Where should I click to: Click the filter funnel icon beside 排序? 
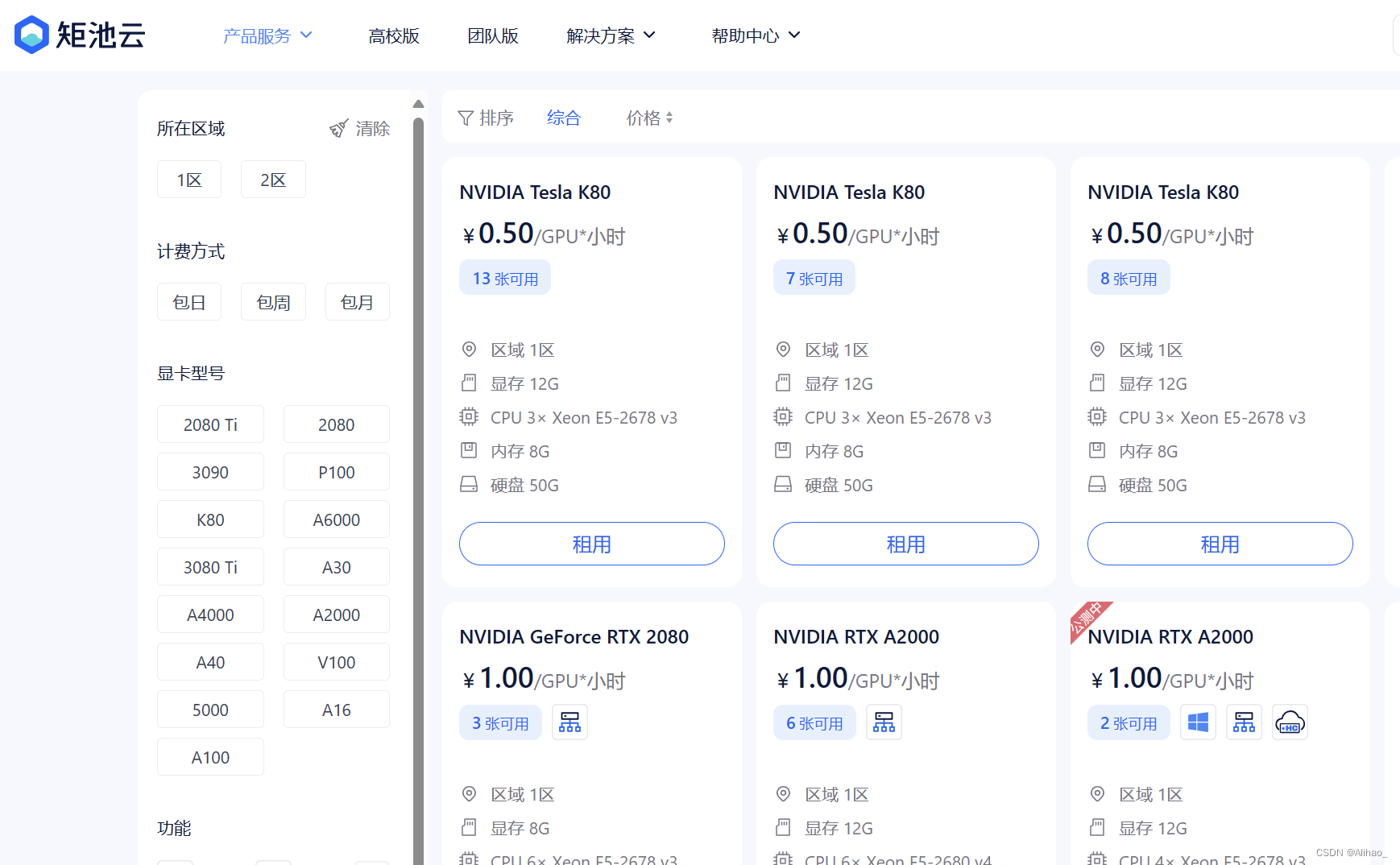466,118
